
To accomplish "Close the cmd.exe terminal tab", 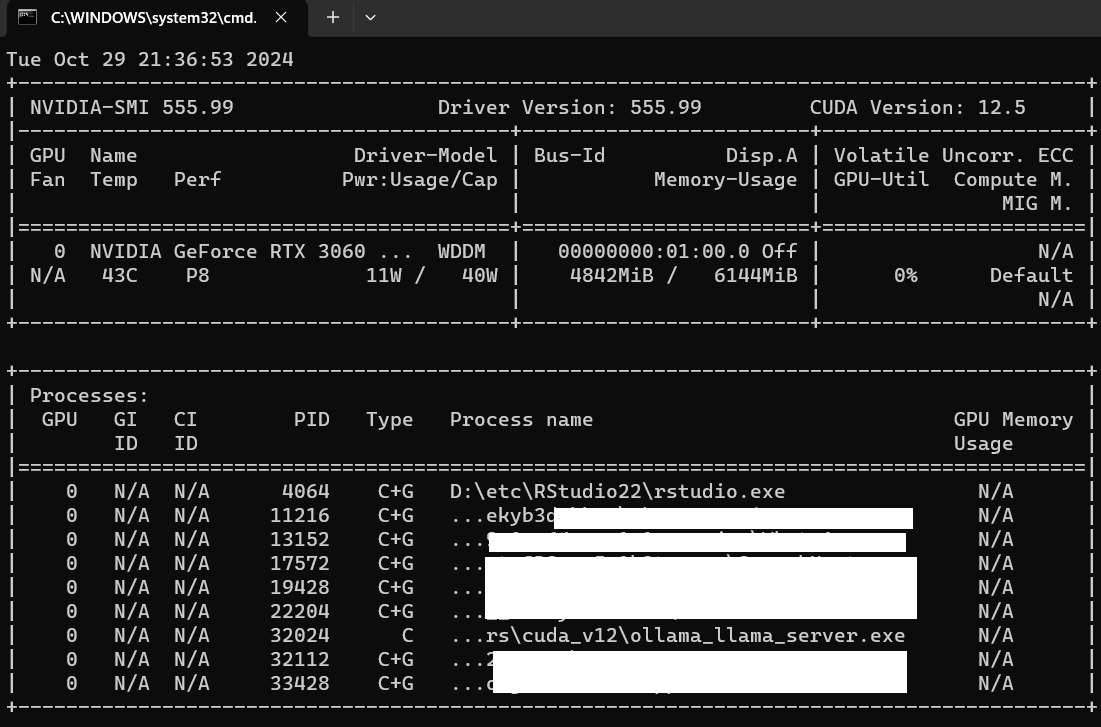I will coord(281,18).
